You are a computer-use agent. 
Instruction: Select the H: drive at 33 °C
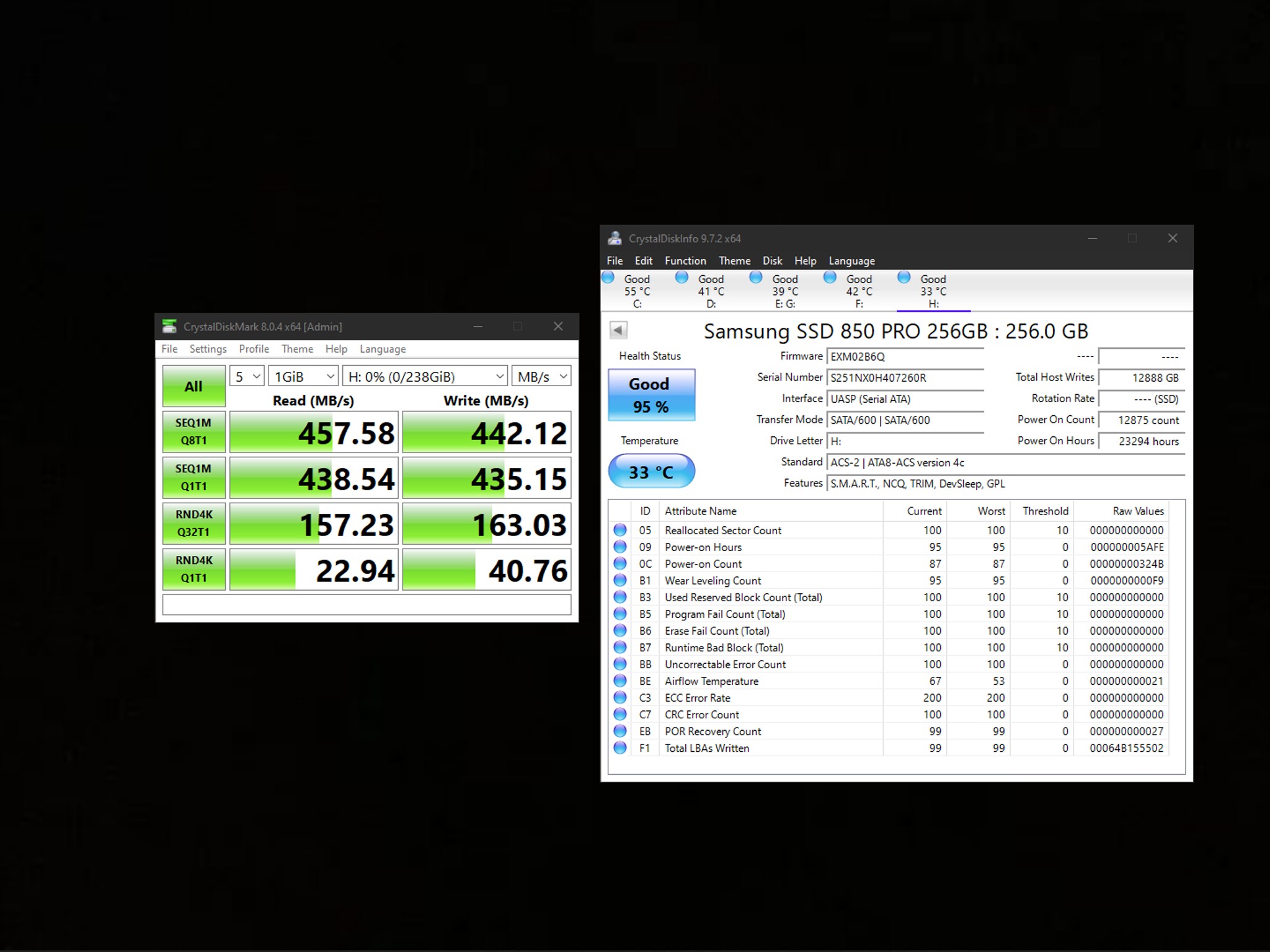click(x=933, y=291)
